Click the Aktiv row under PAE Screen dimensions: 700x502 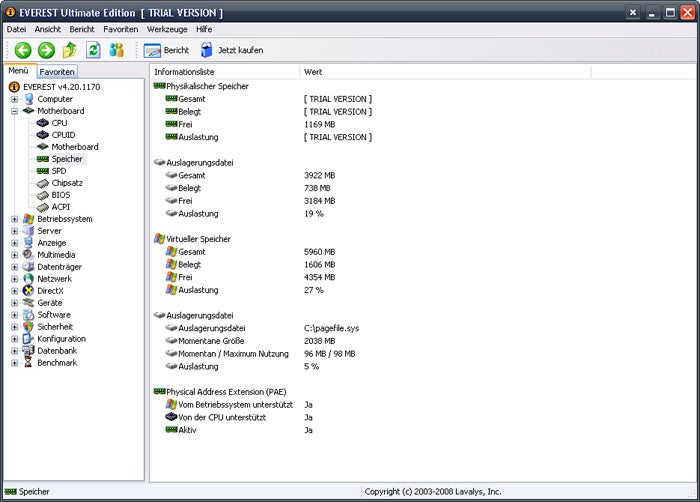point(187,430)
